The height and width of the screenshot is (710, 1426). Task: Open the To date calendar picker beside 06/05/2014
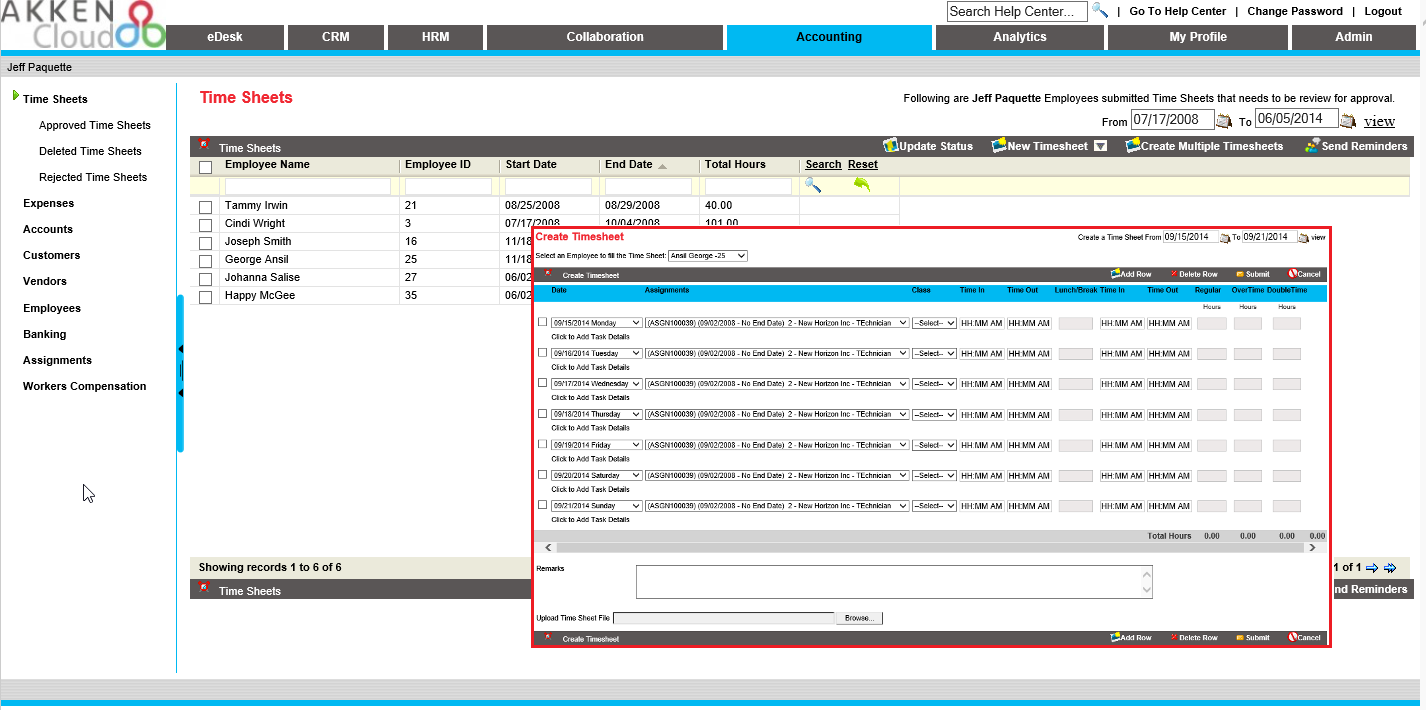pyautogui.click(x=1348, y=121)
